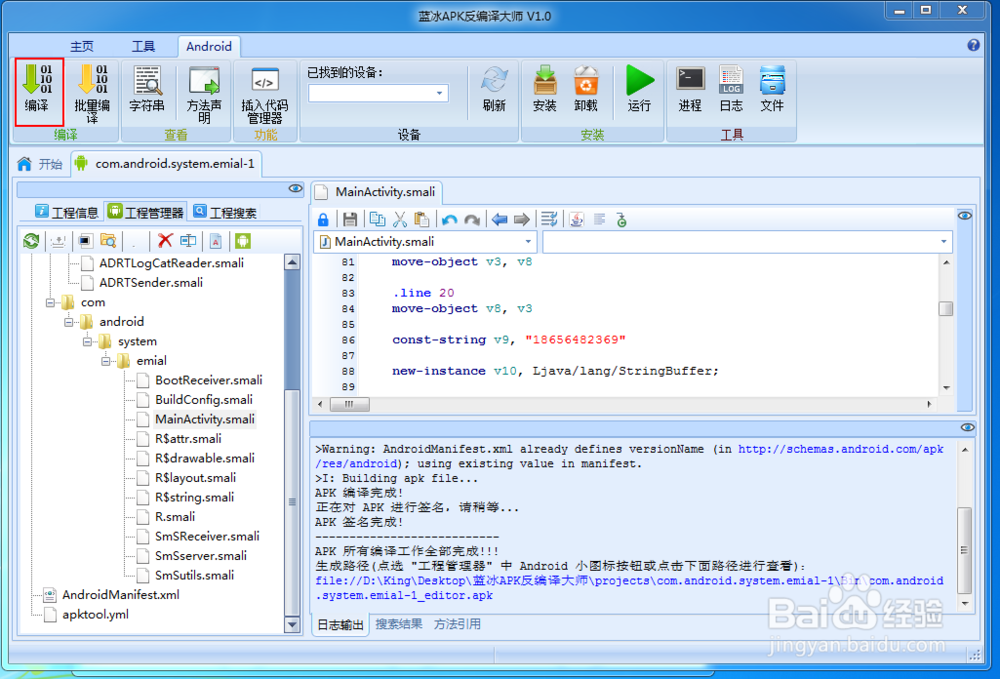Click the Java convert icon in editor toolbar
Image resolution: width=1000 pixels, height=679 pixels.
point(577,220)
